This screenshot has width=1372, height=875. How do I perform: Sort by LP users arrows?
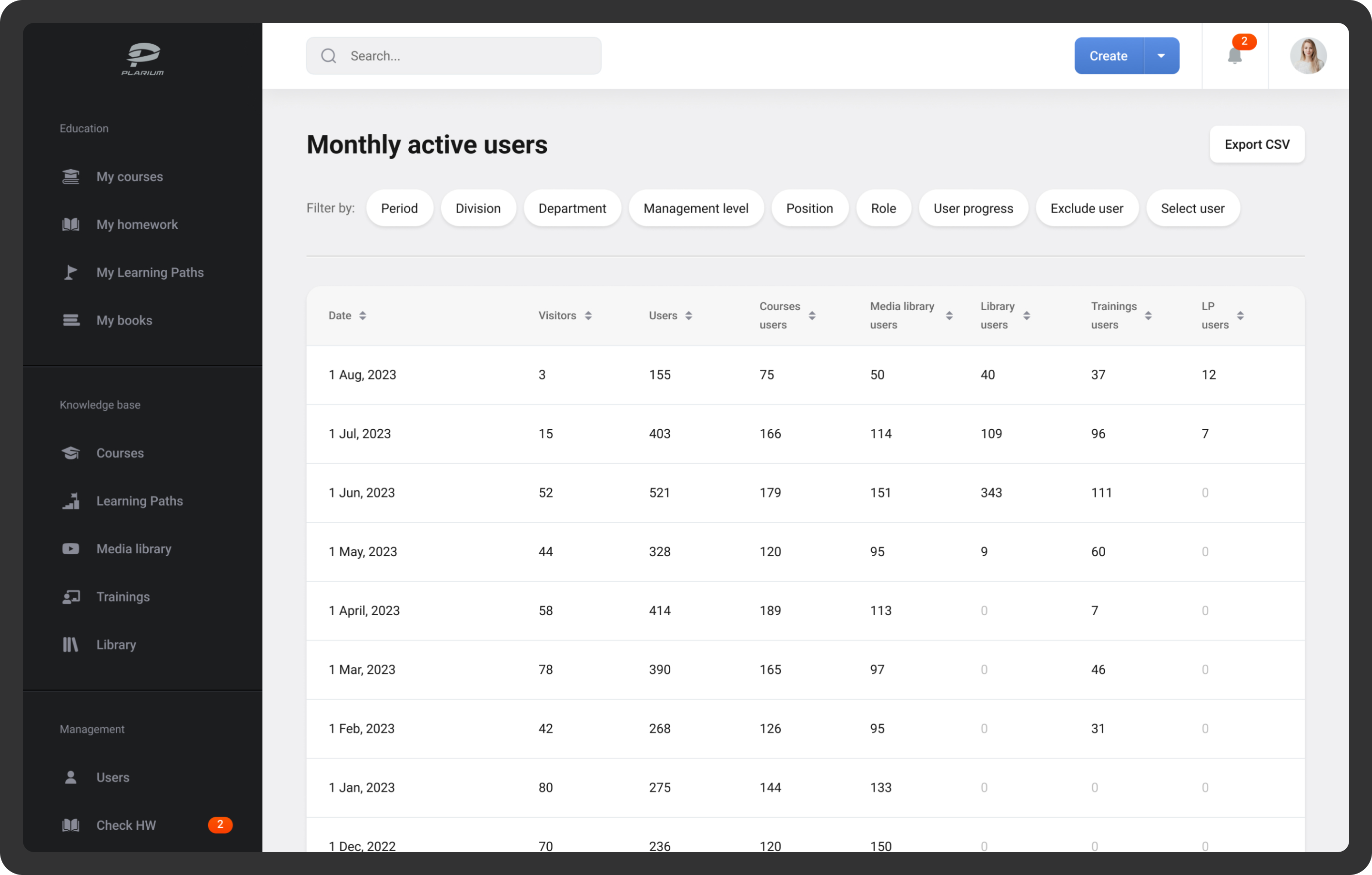pos(1241,316)
